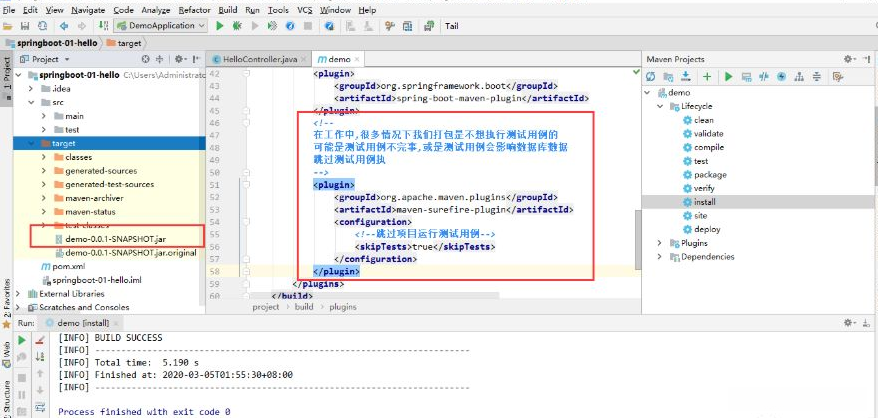Open the Build menu
This screenshot has width=878, height=418.
point(228,10)
